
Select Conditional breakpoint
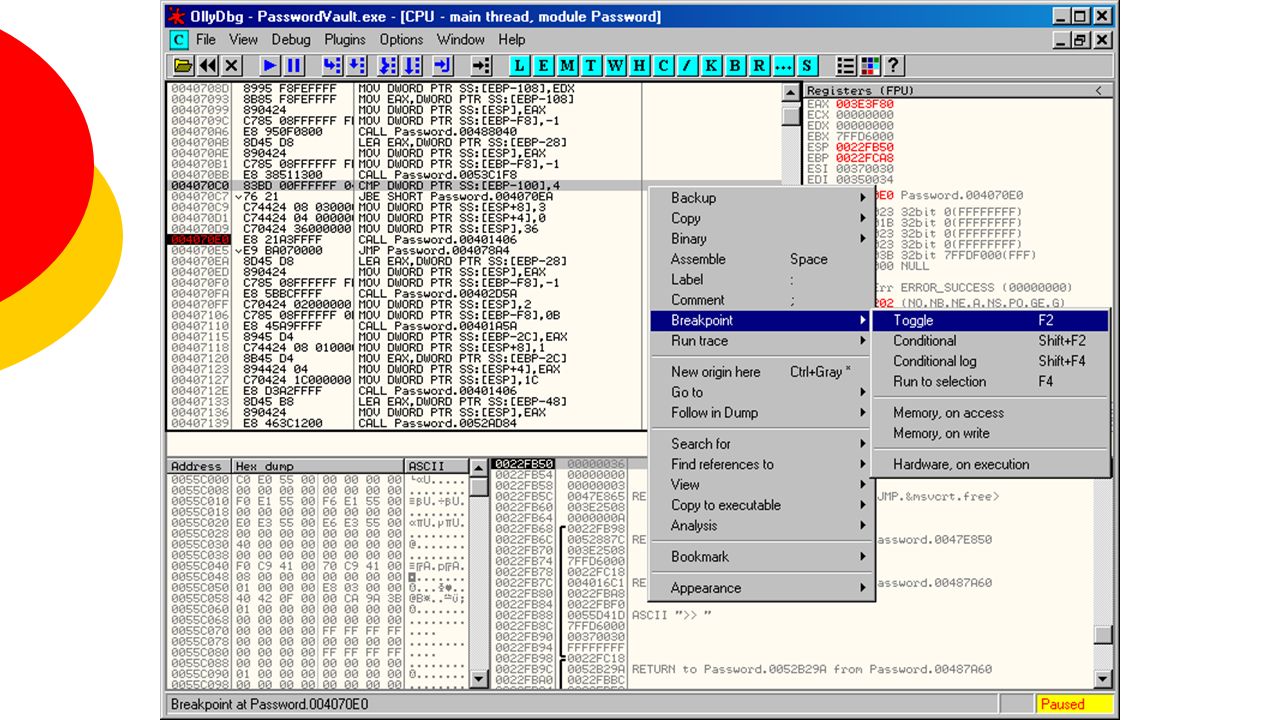pos(990,341)
